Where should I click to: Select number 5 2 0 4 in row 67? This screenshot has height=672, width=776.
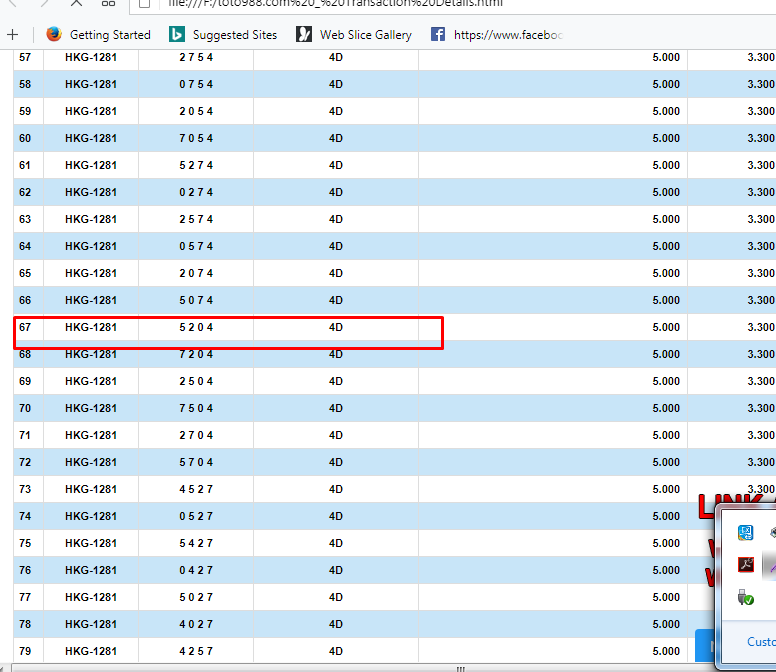[196, 327]
